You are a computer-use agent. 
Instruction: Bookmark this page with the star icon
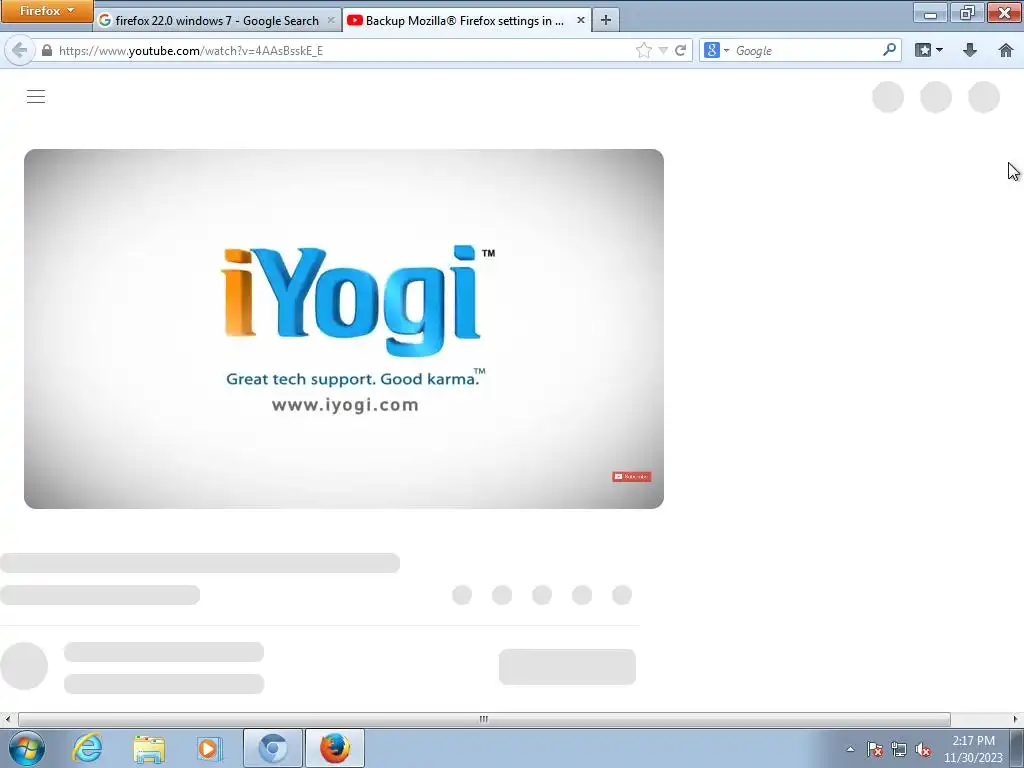tap(643, 50)
